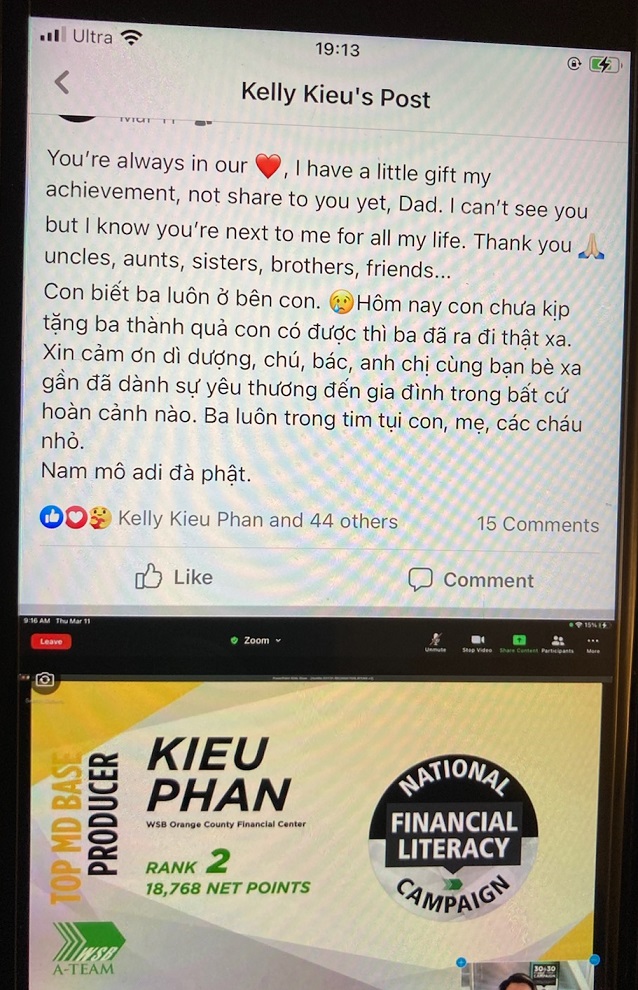This screenshot has height=990, width=638.
Task: Open the Kelly Kieu Phan reactions list
Action: pyautogui.click(x=258, y=520)
